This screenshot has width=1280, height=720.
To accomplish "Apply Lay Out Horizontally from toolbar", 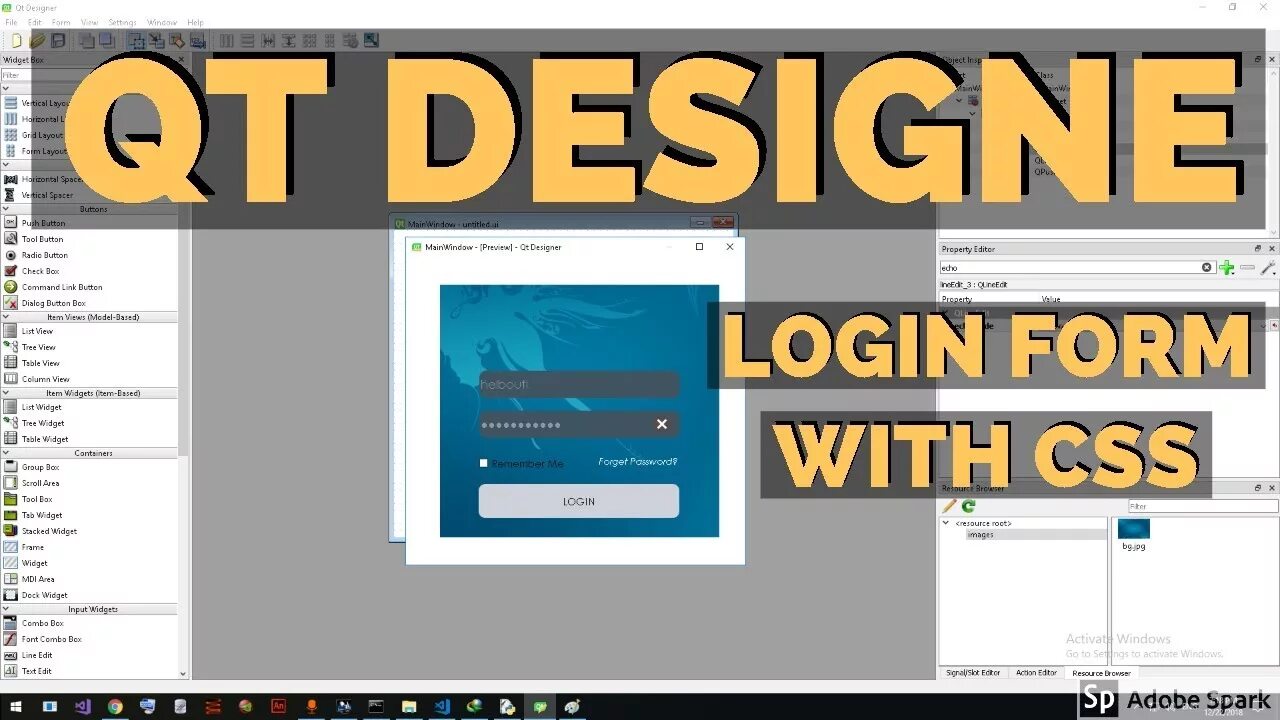I will pos(227,41).
